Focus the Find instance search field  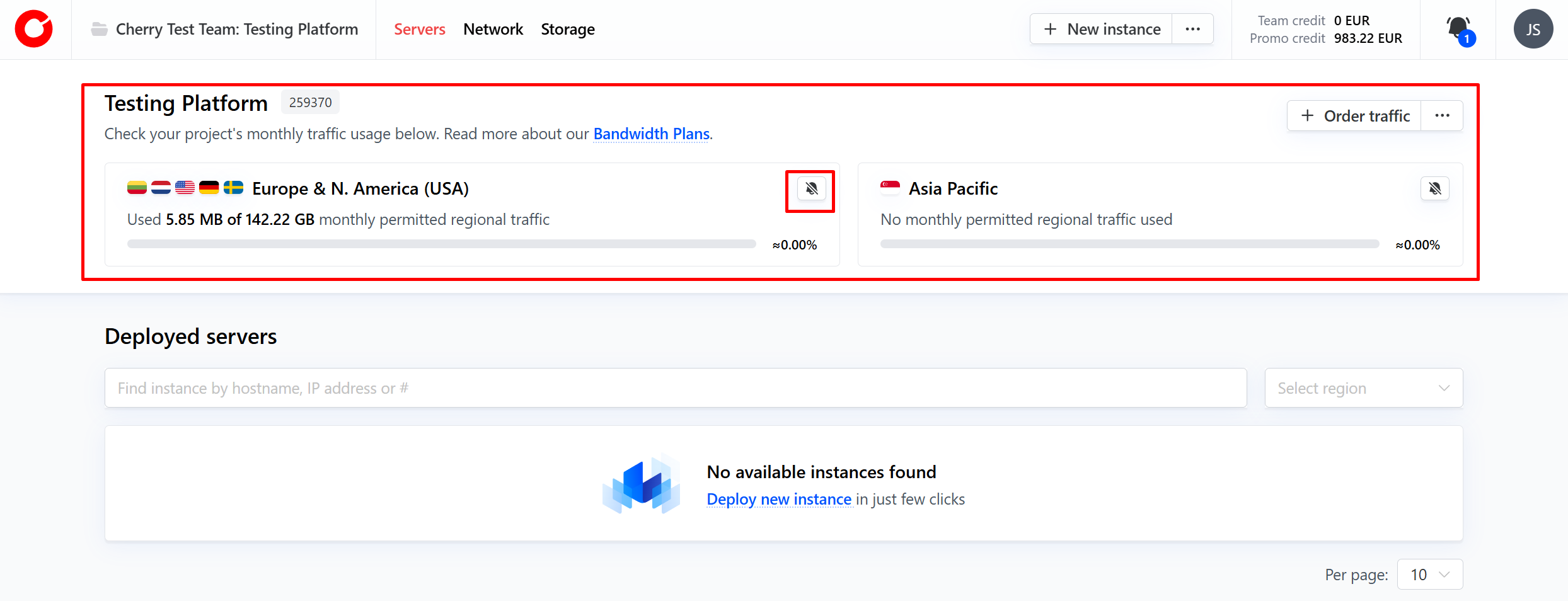675,388
